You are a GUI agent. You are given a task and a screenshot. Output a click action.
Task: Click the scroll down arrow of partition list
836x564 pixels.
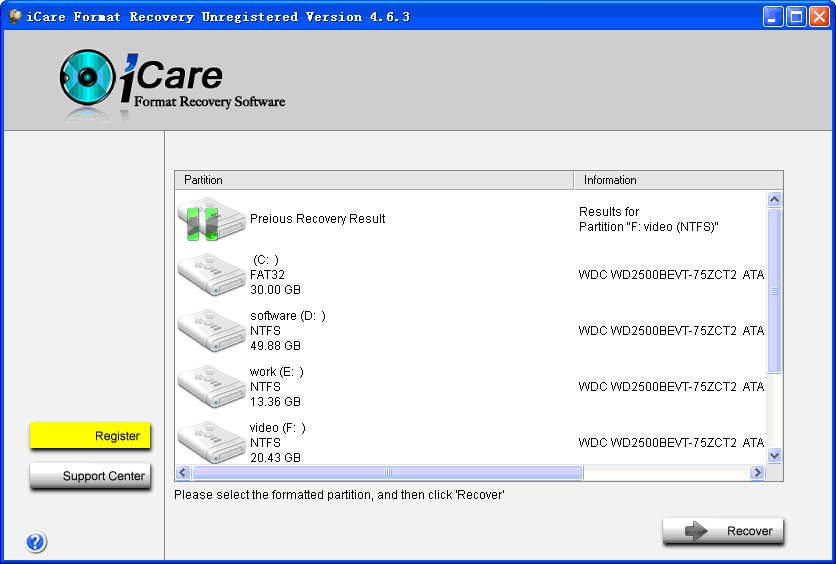[x=775, y=455]
